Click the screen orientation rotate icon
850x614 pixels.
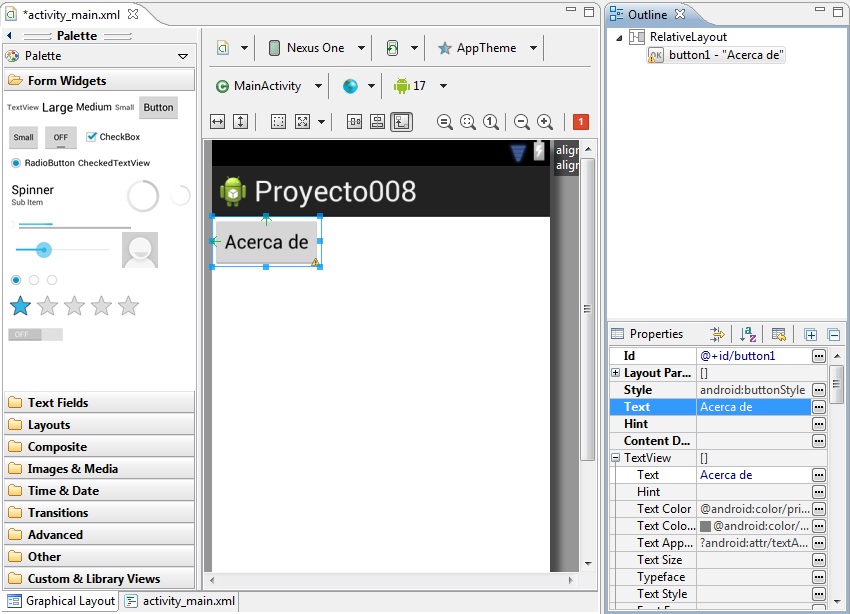point(392,48)
